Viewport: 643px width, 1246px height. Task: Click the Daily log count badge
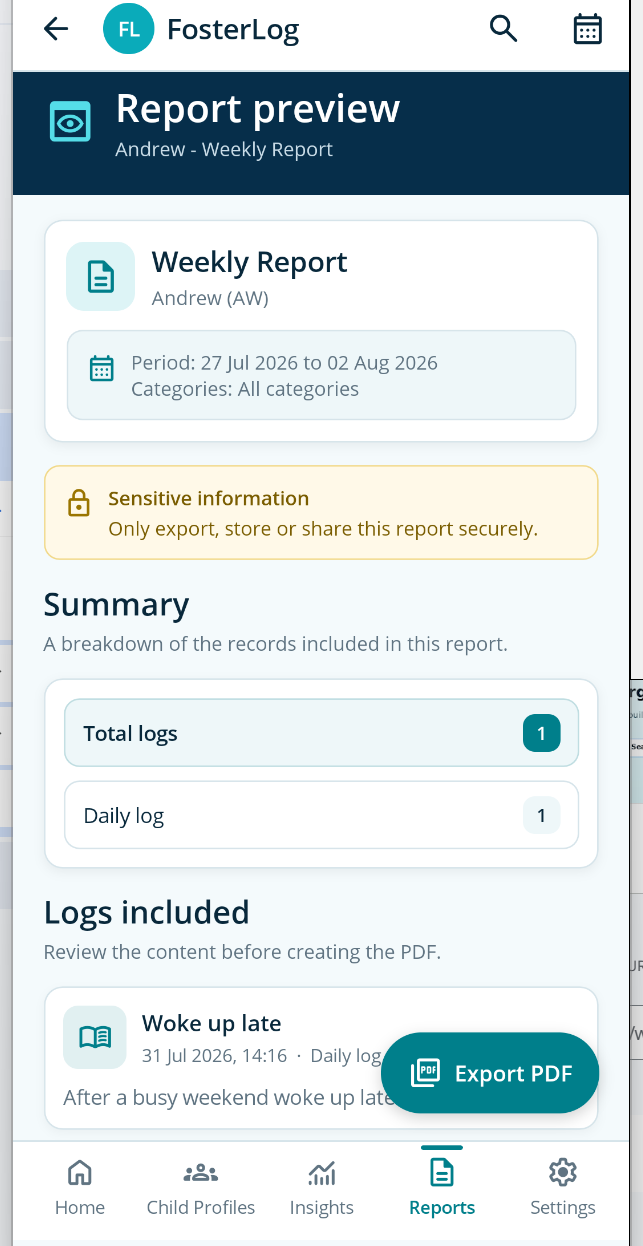(541, 815)
